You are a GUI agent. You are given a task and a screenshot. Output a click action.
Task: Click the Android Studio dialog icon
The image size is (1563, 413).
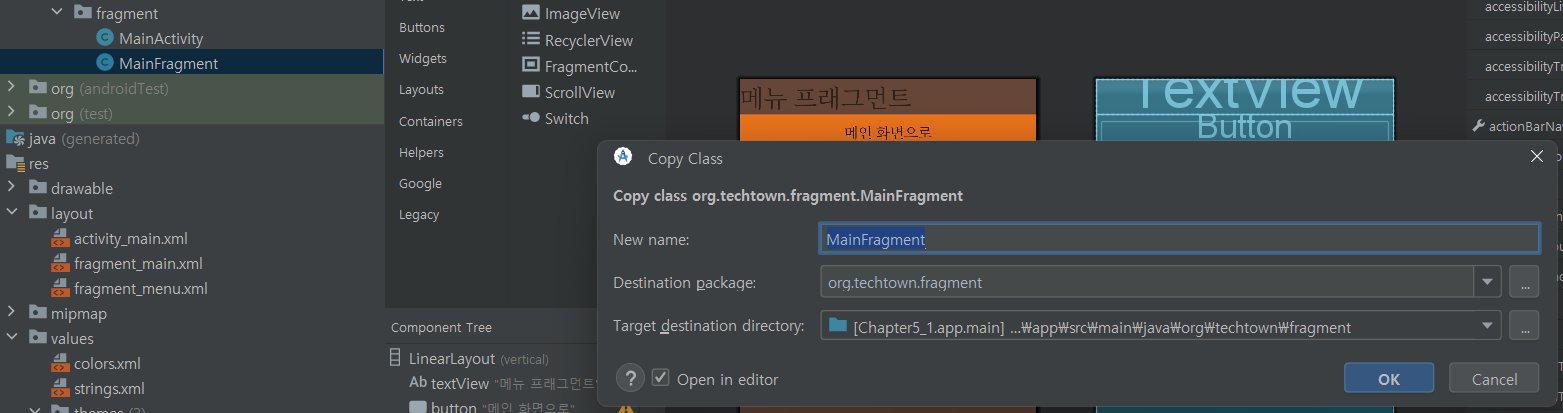pos(623,157)
